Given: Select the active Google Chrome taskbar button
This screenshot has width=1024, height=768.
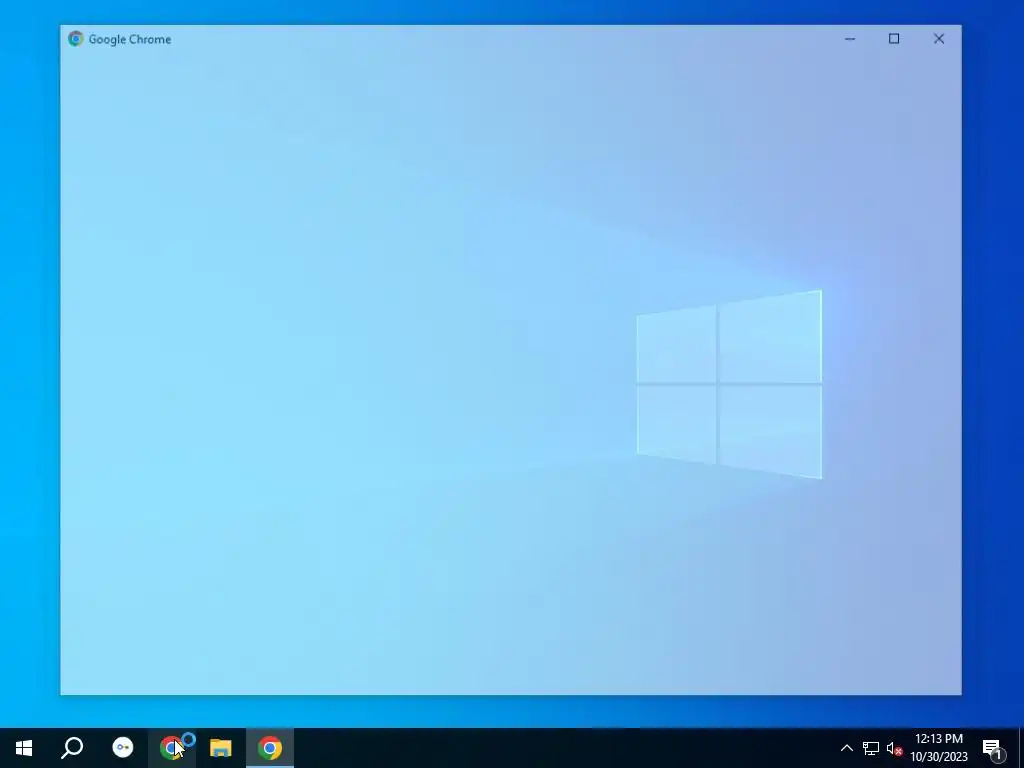Looking at the screenshot, I should coord(270,748).
